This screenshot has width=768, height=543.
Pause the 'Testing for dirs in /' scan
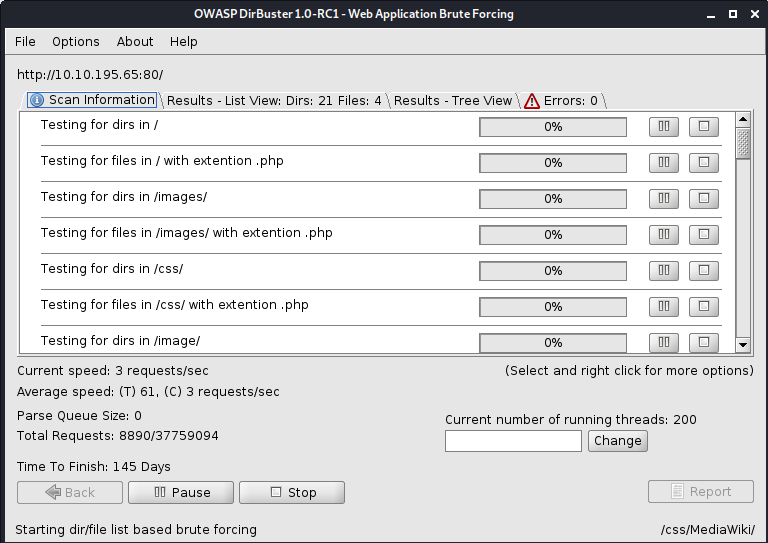pyautogui.click(x=664, y=127)
